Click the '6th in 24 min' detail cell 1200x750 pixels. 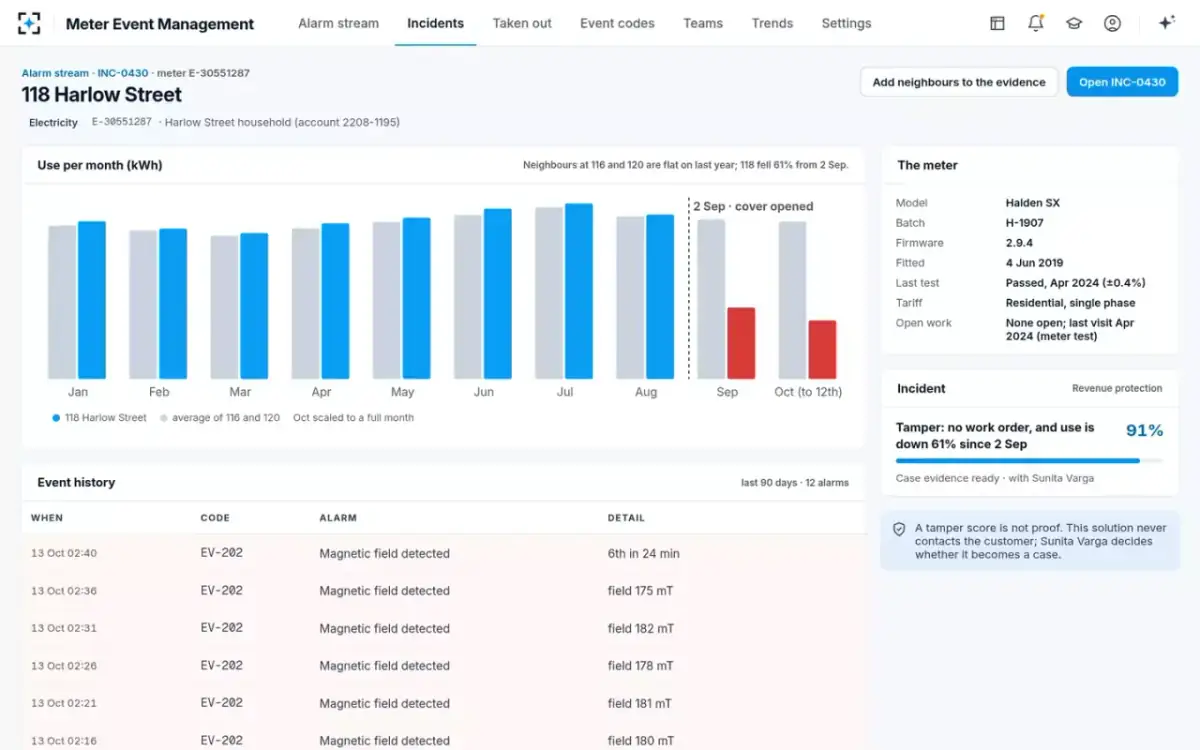click(644, 553)
